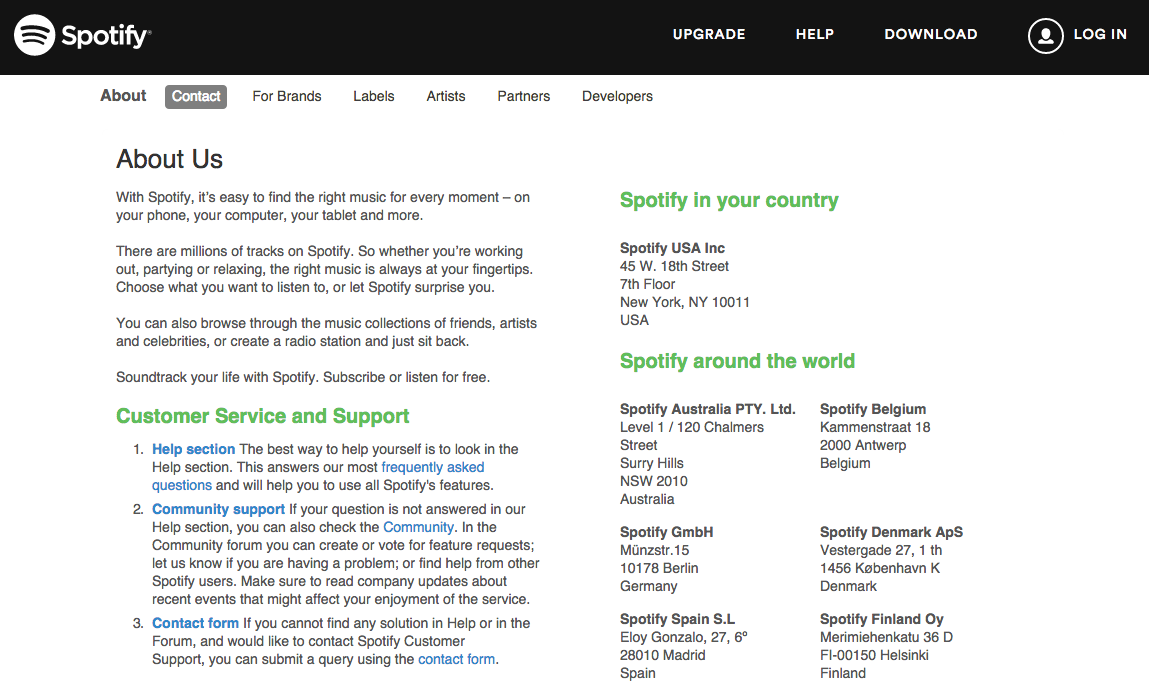Open the inline Community link
The width and height of the screenshot is (1149, 686).
(418, 528)
